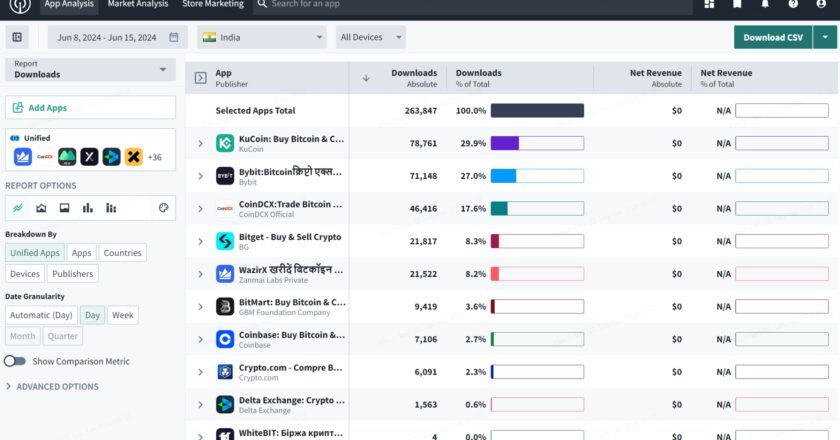Open the apps grid icon in top bar
Viewport: 840px width, 440px height.
point(709,4)
